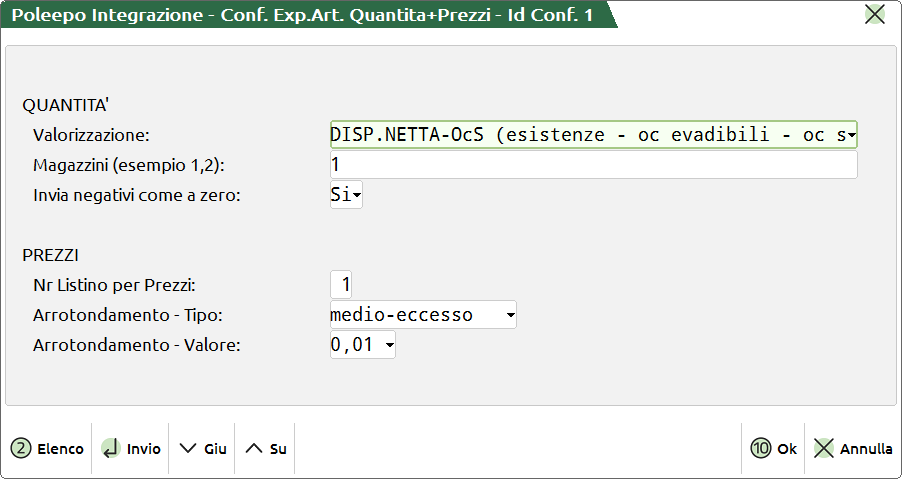Click the Valorizzazione label
This screenshot has width=902, height=479.
click(x=91, y=135)
